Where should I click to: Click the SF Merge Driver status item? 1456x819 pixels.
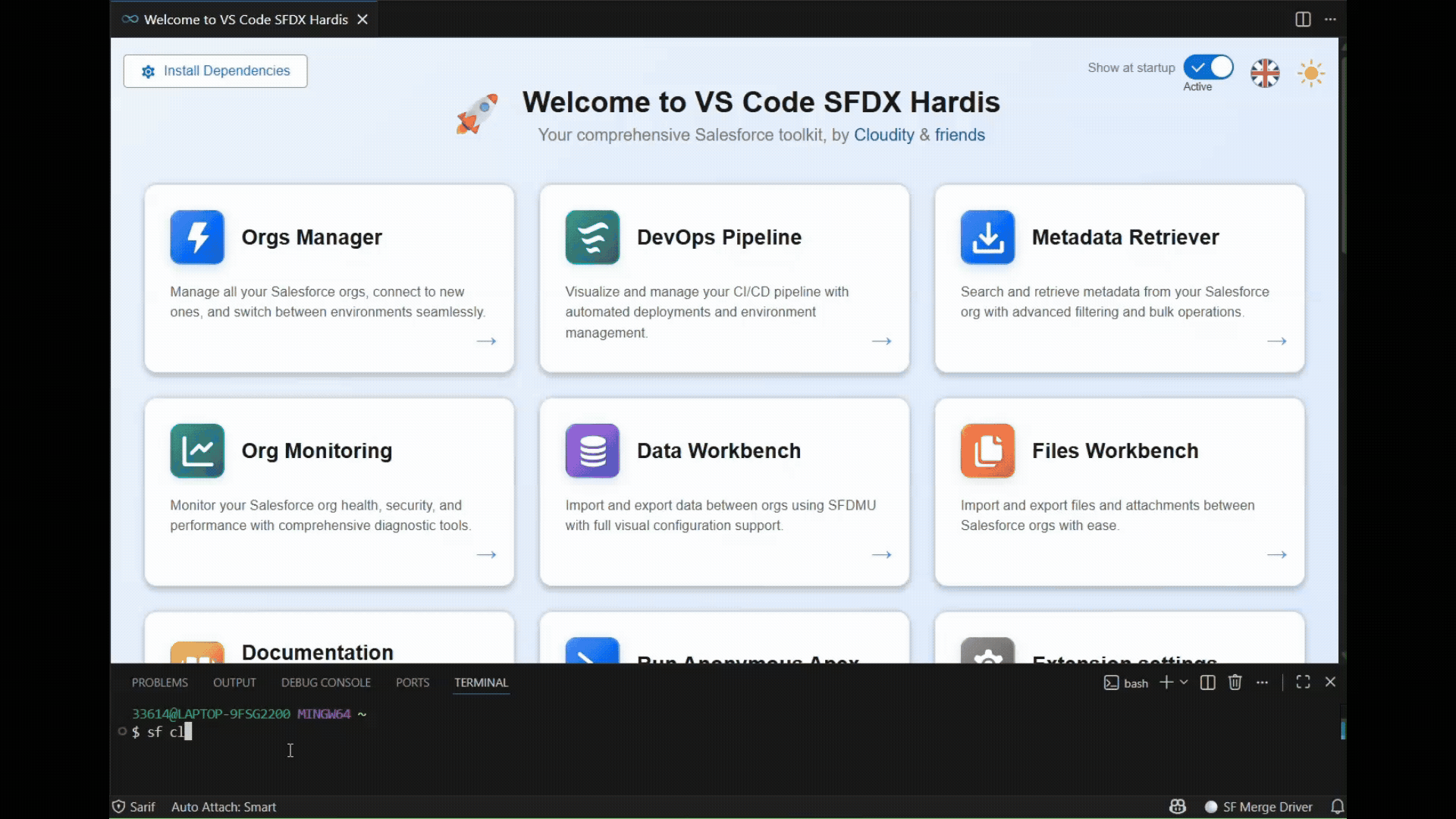1259,807
